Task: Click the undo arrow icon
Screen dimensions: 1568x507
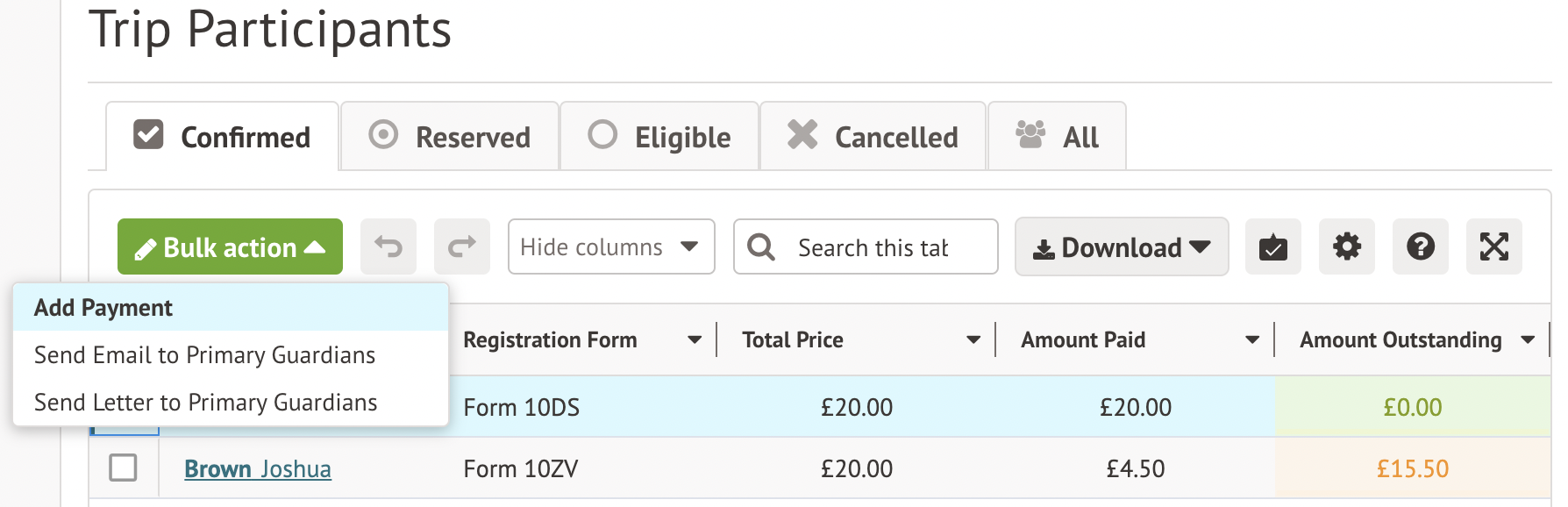Action: coord(388,246)
